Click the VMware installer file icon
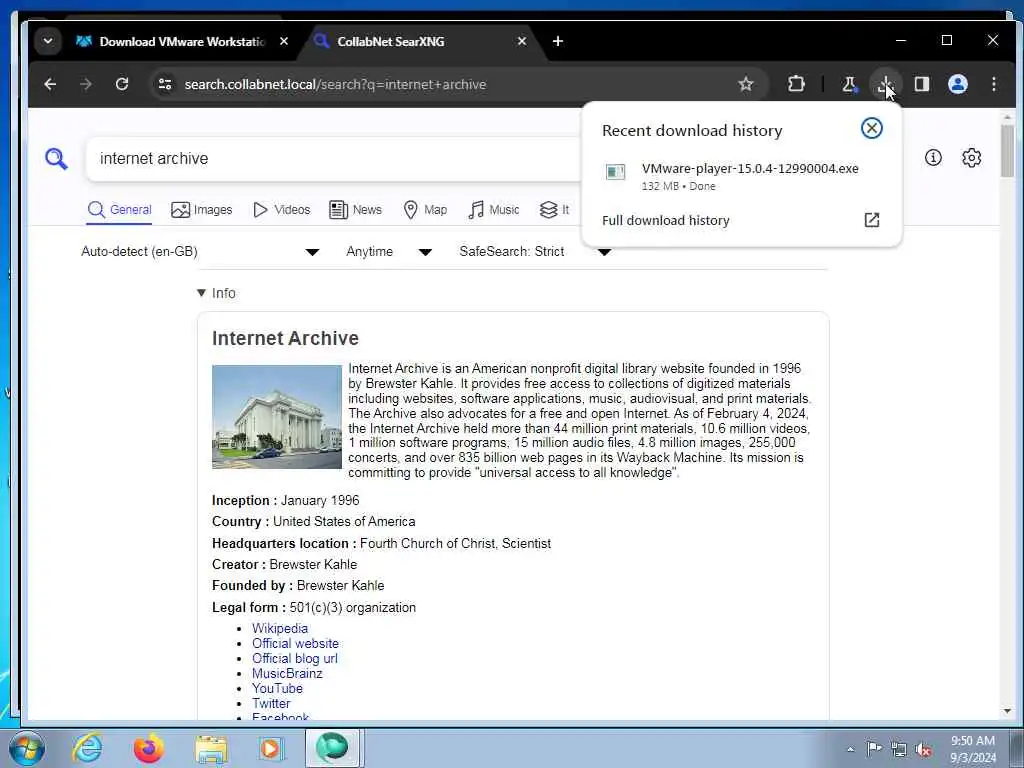 (616, 172)
